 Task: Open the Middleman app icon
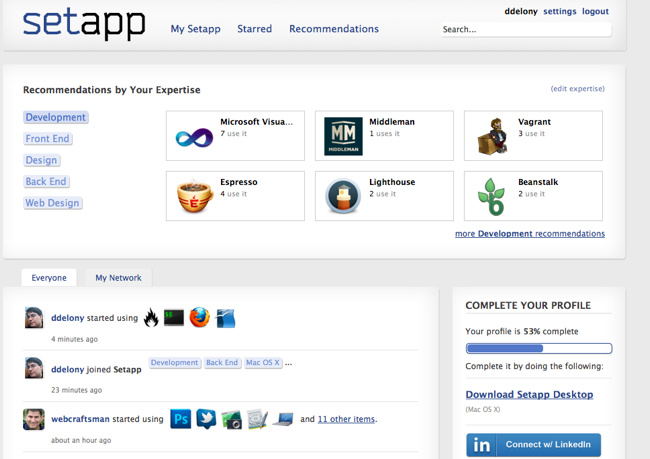tap(343, 136)
